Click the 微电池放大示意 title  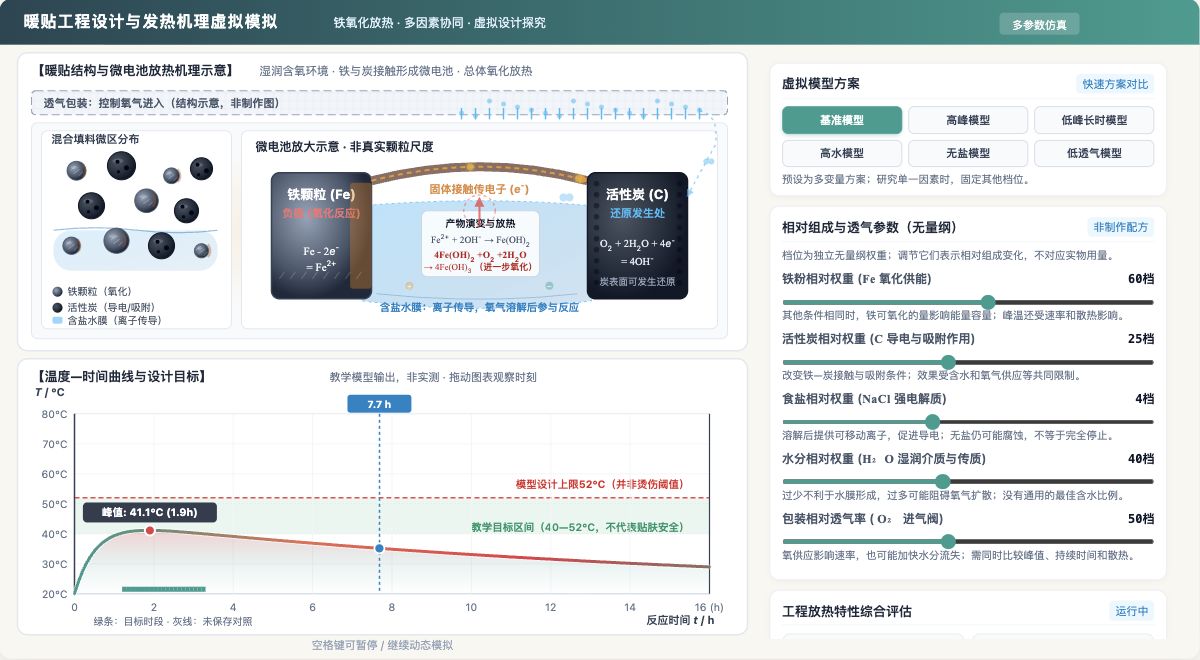pos(344,147)
